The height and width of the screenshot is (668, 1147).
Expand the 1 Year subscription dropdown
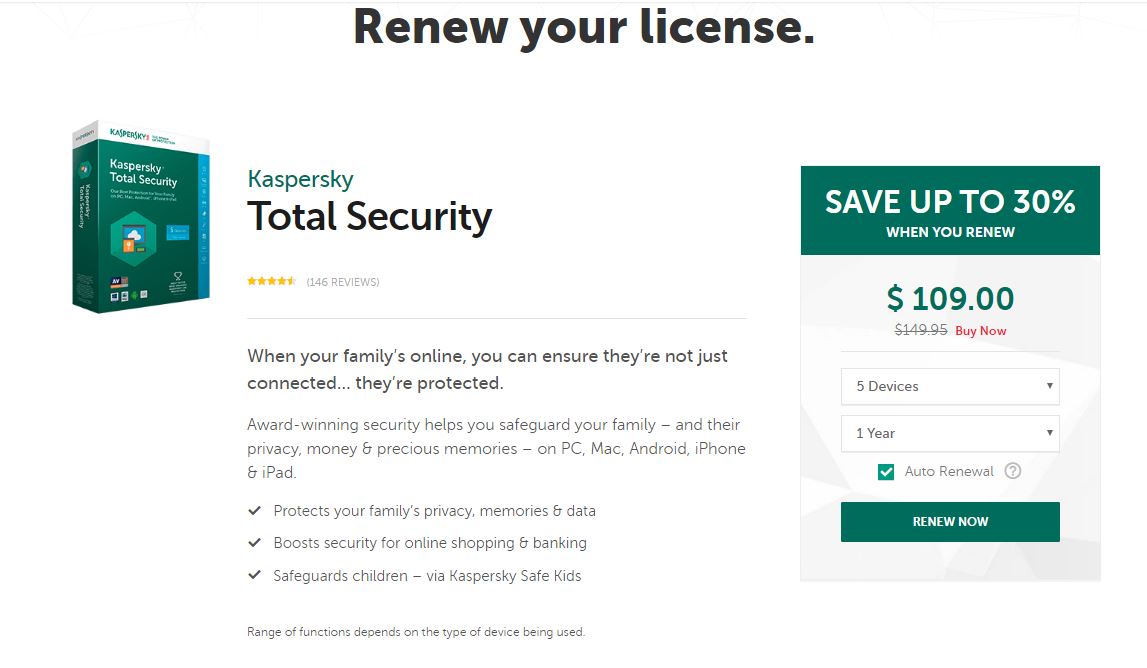click(950, 433)
